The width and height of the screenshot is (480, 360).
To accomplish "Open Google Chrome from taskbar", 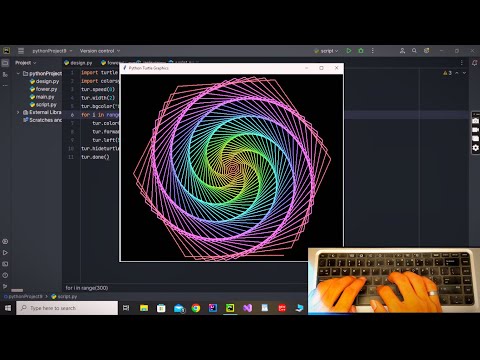I will tap(196, 308).
